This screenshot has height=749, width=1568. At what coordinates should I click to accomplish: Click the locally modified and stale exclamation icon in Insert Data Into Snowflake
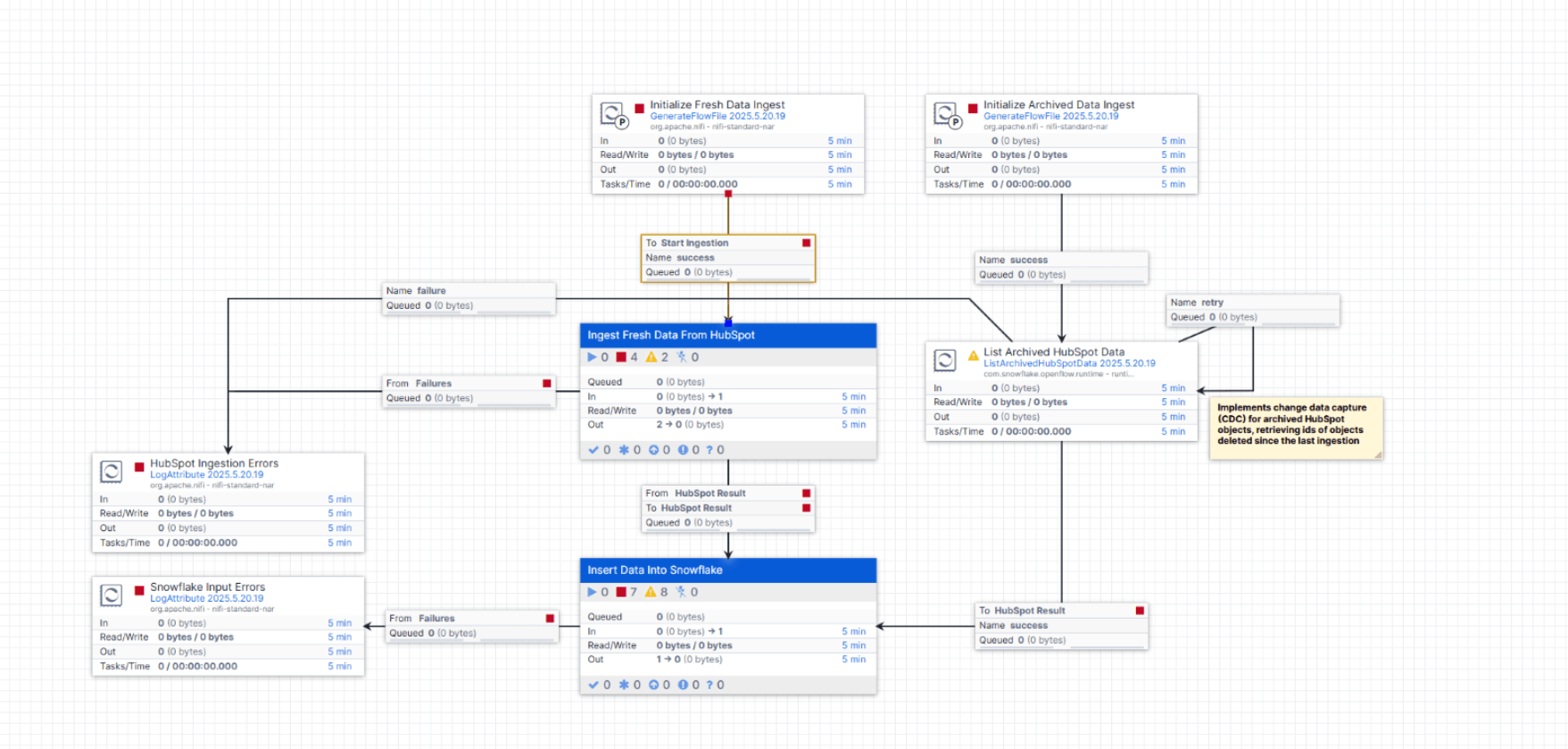[x=683, y=685]
